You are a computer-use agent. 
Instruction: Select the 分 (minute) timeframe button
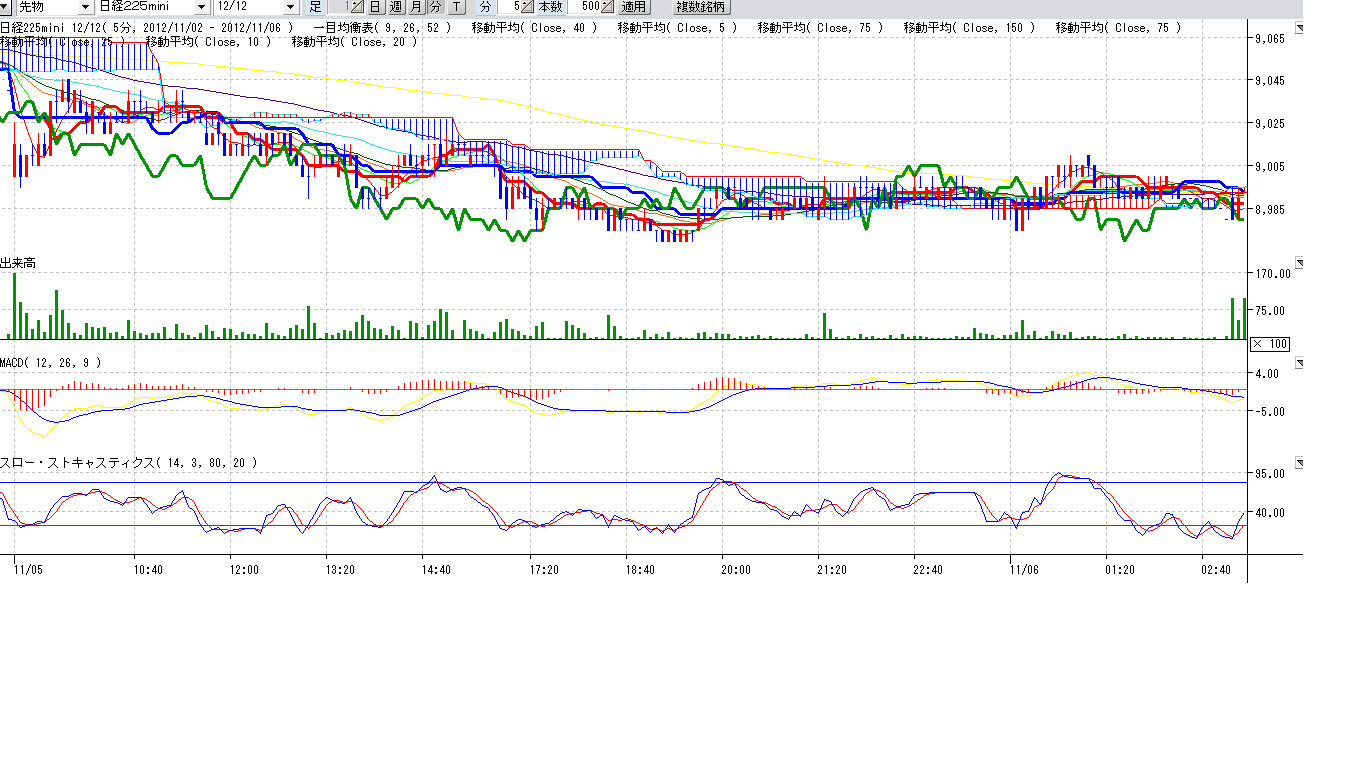(435, 7)
